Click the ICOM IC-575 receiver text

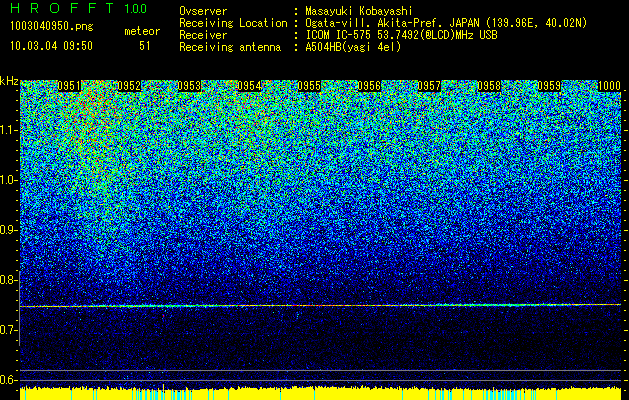(x=401, y=35)
